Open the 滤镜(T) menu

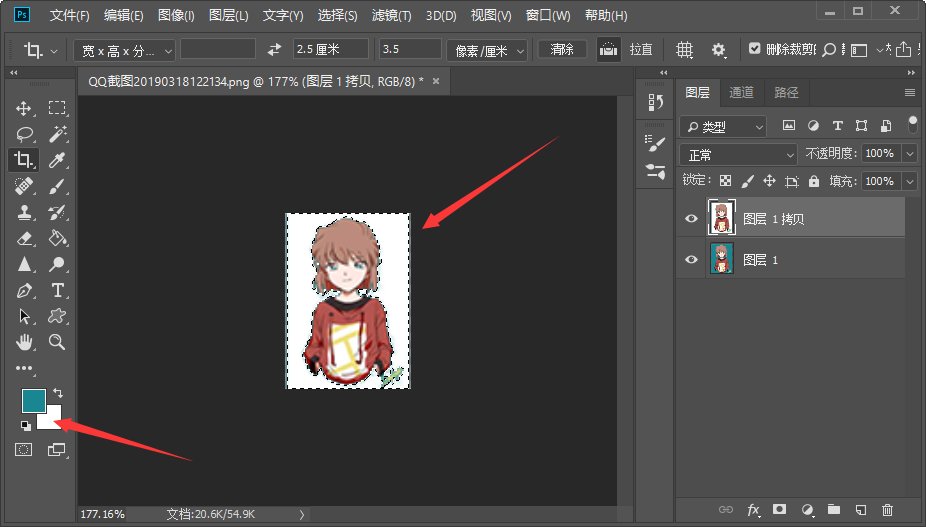click(392, 15)
